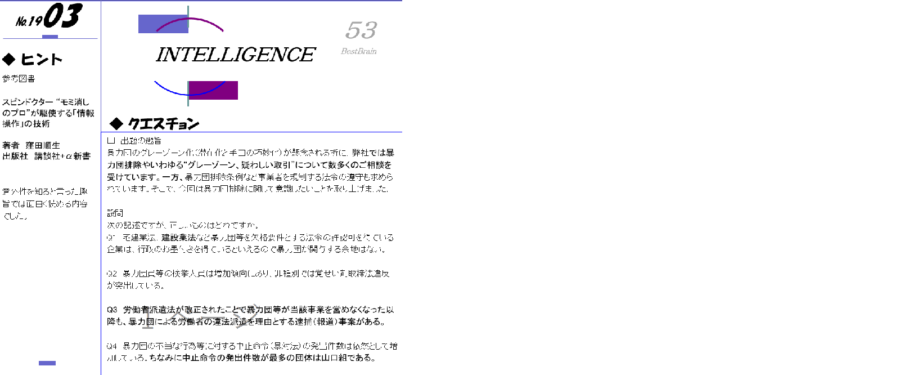Click the BestBrain text under 53
This screenshot has height=375, width=900.
(359, 51)
